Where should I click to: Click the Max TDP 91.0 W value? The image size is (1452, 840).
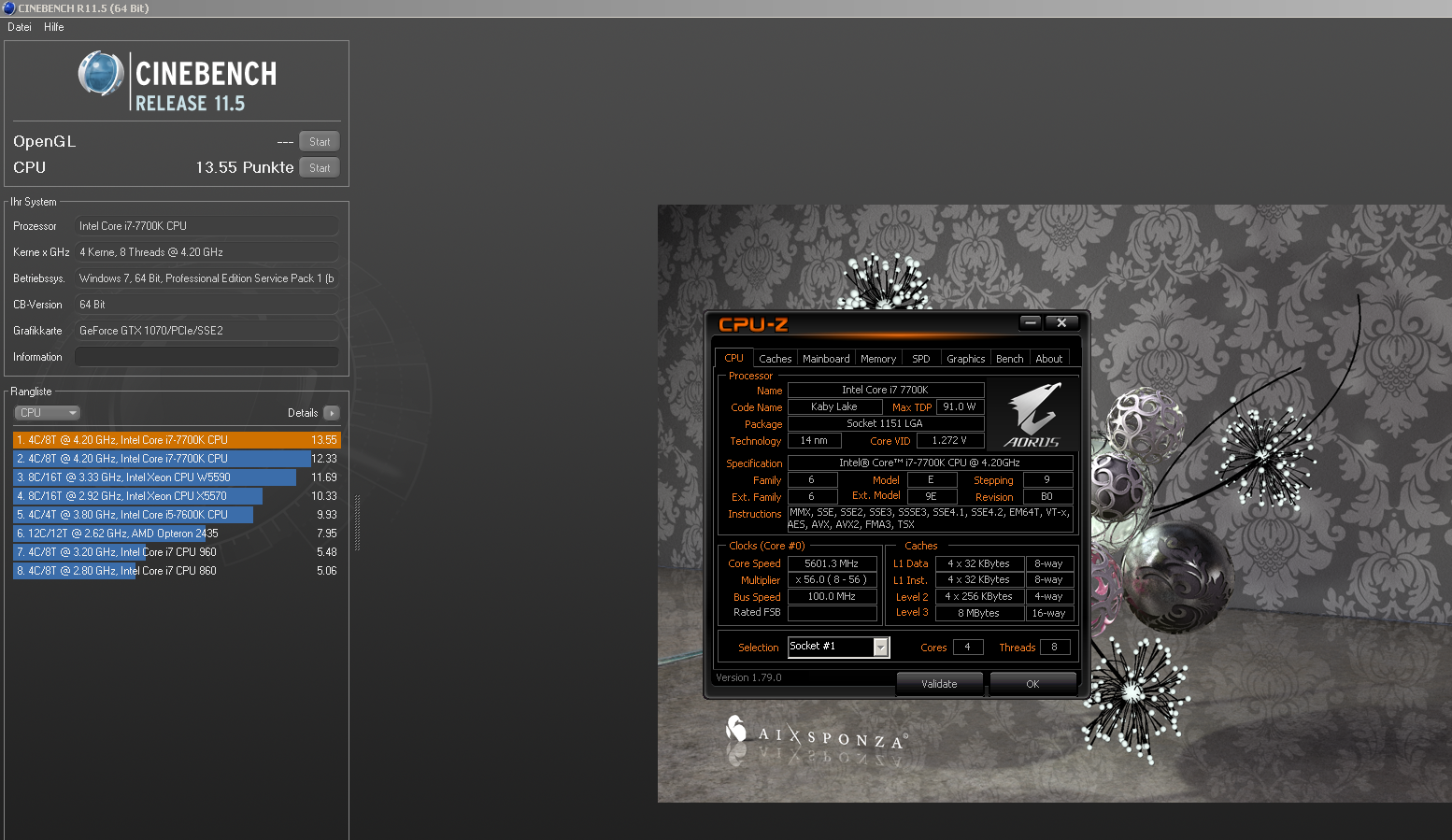coord(960,406)
